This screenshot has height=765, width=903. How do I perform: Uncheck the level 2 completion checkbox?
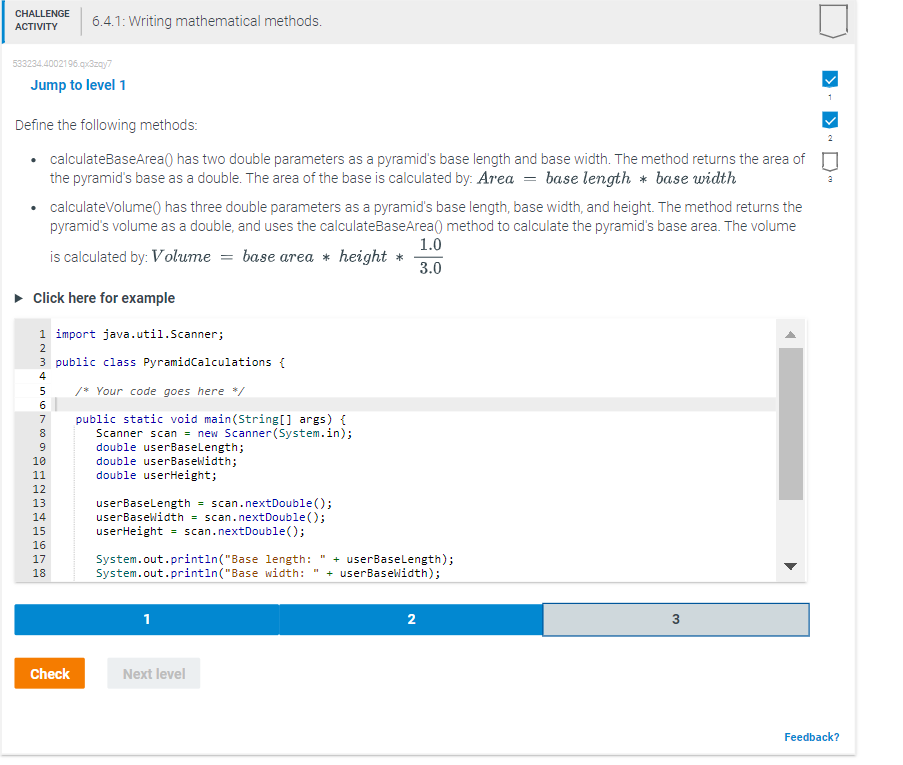828,120
